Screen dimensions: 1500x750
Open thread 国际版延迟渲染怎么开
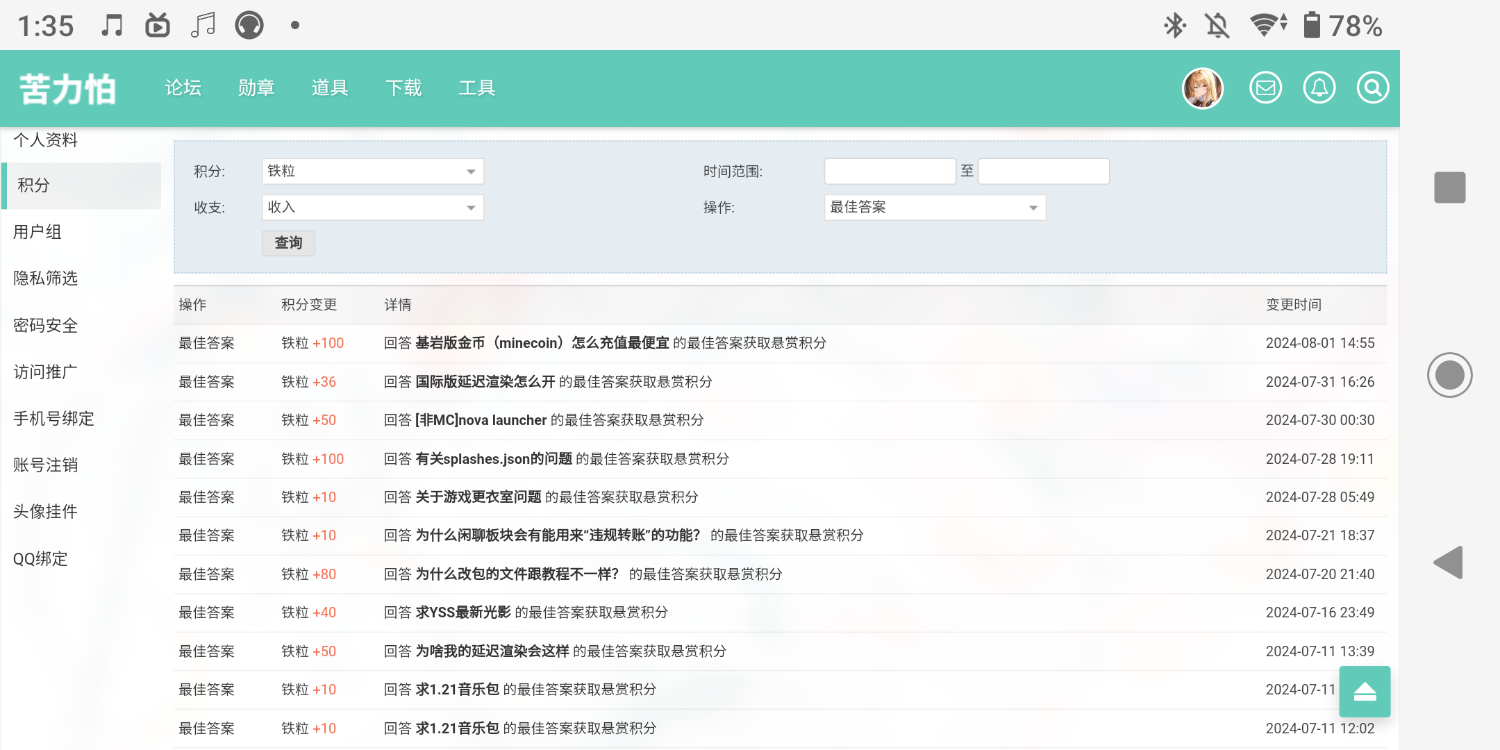coord(485,382)
